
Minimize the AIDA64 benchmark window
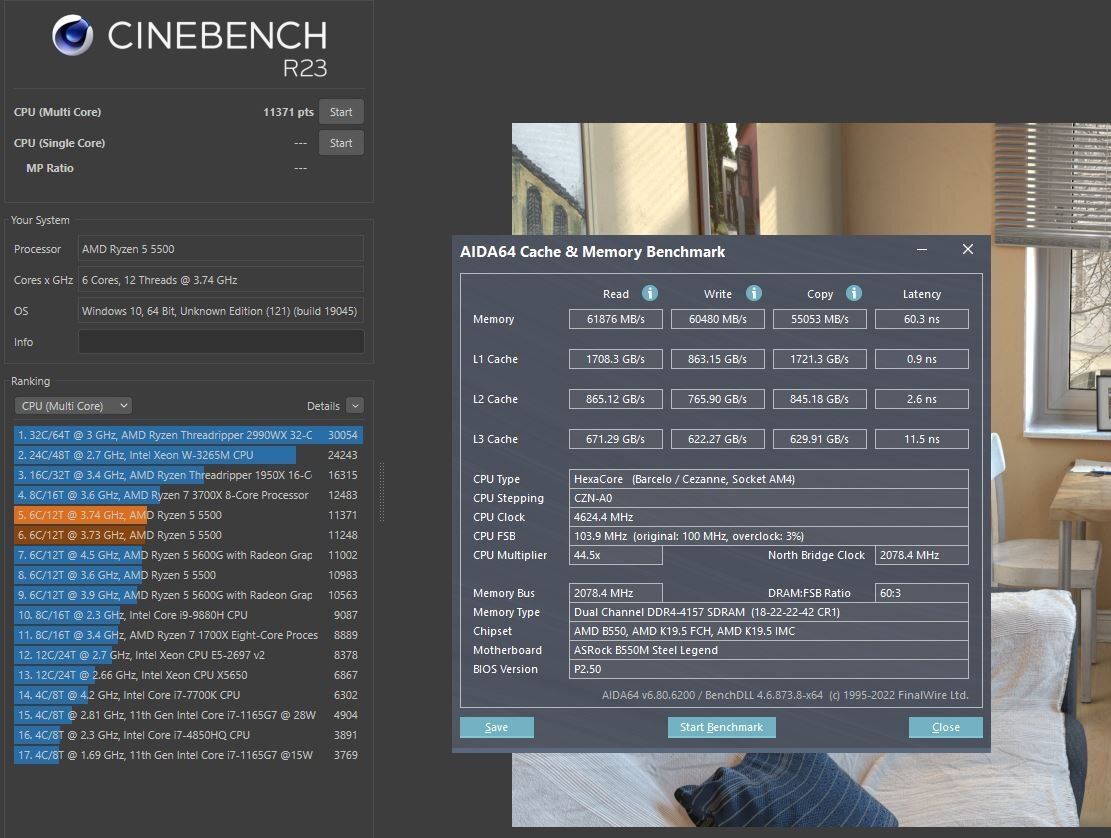922,249
